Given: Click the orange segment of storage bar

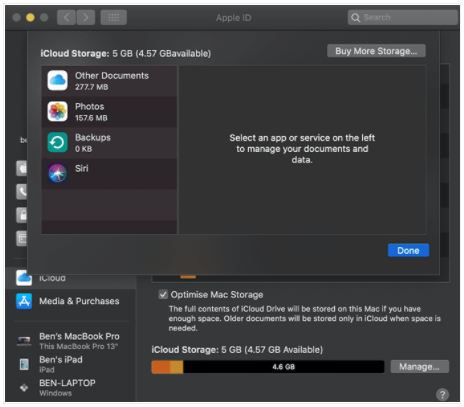Looking at the screenshot, I should pyautogui.click(x=161, y=367).
